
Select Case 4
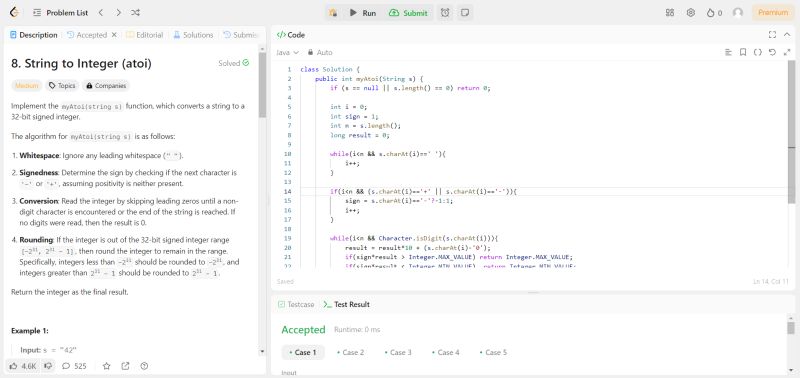point(445,352)
